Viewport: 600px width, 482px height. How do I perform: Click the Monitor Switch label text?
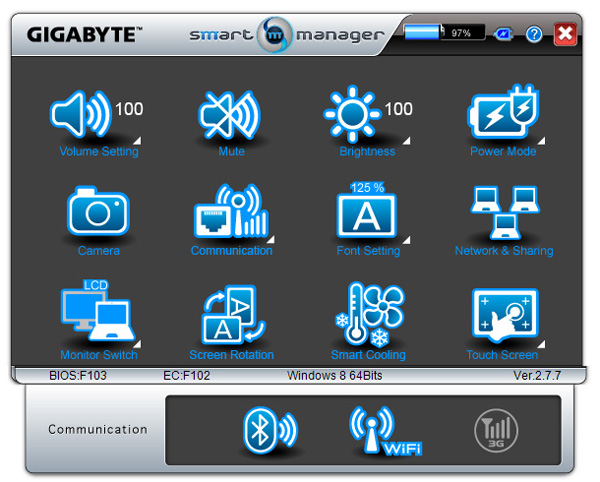pos(99,355)
